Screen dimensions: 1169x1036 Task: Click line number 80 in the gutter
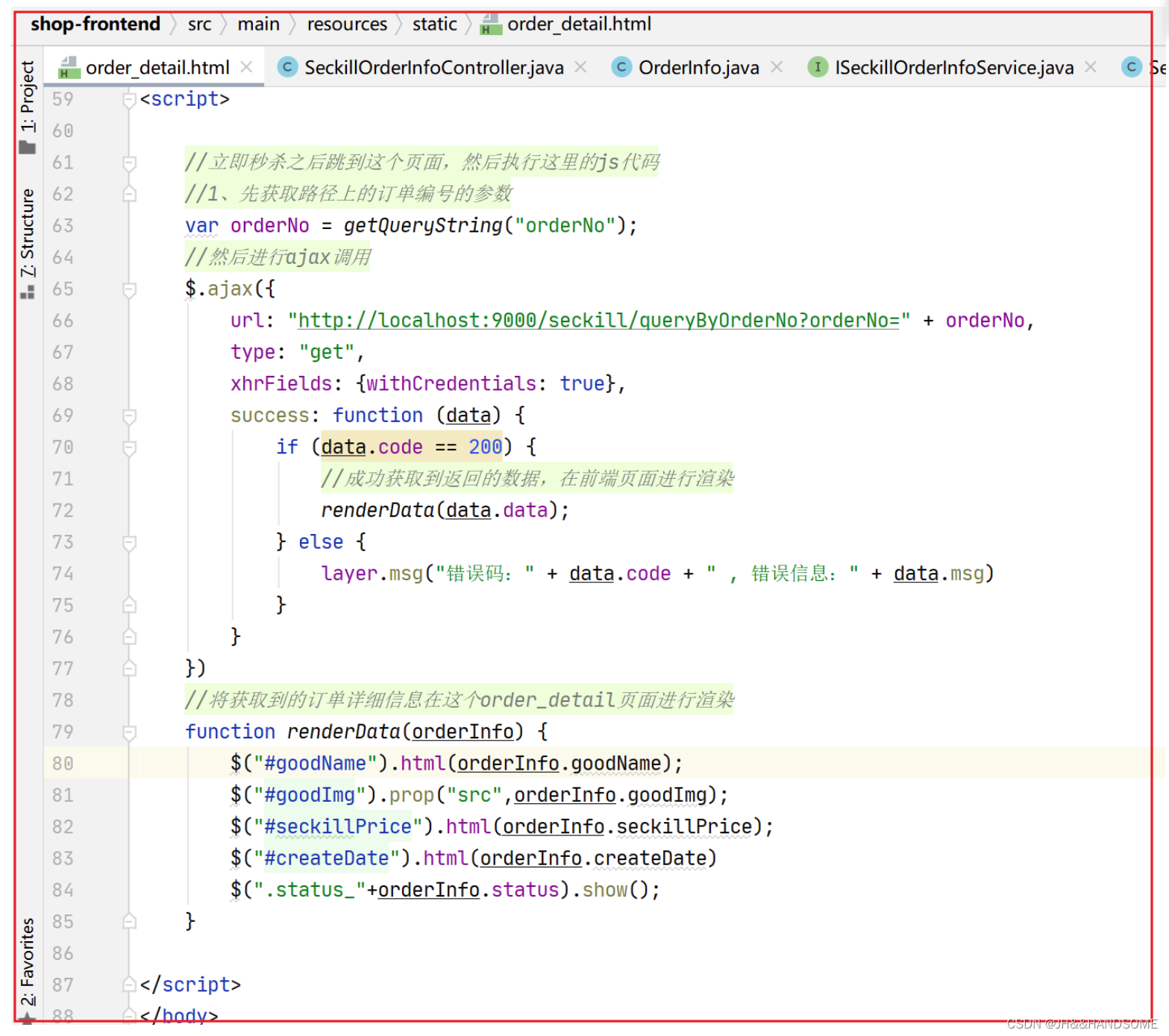pyautogui.click(x=63, y=764)
